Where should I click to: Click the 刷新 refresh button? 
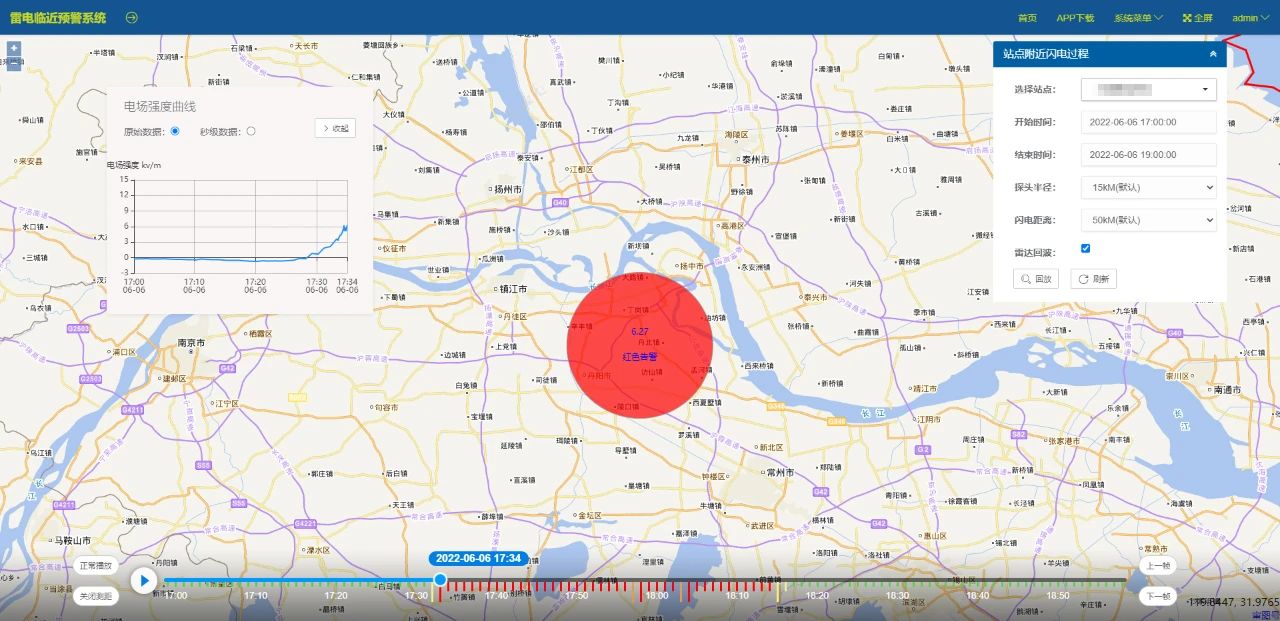point(1093,279)
